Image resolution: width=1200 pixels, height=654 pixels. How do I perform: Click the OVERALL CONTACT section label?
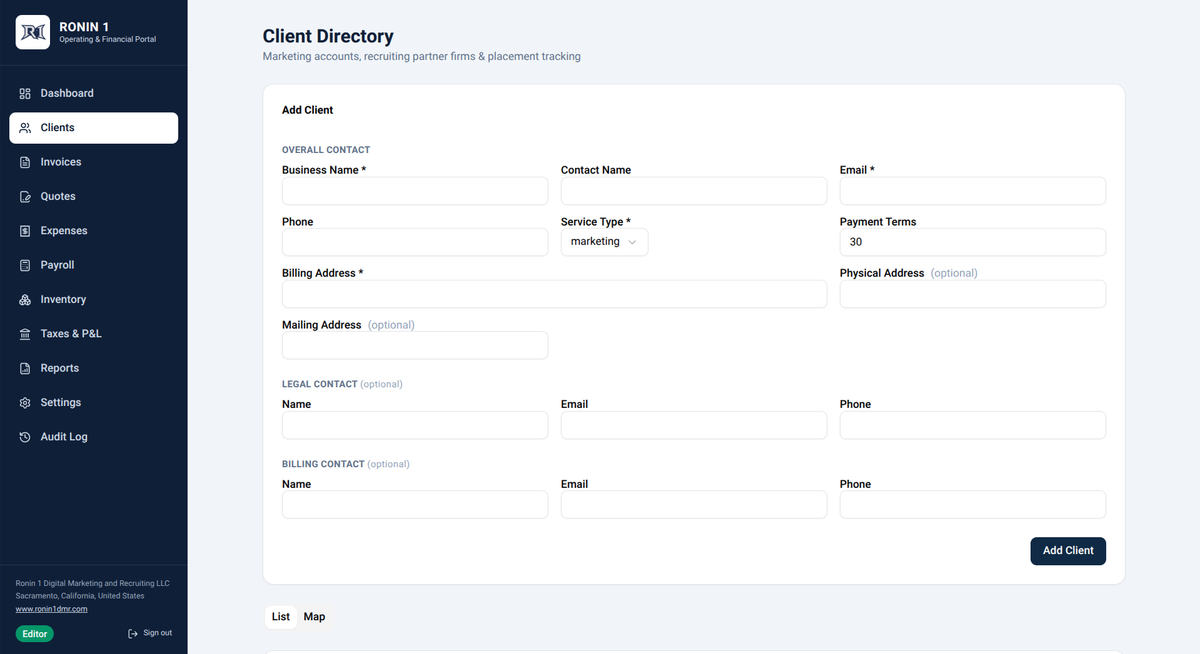(326, 150)
